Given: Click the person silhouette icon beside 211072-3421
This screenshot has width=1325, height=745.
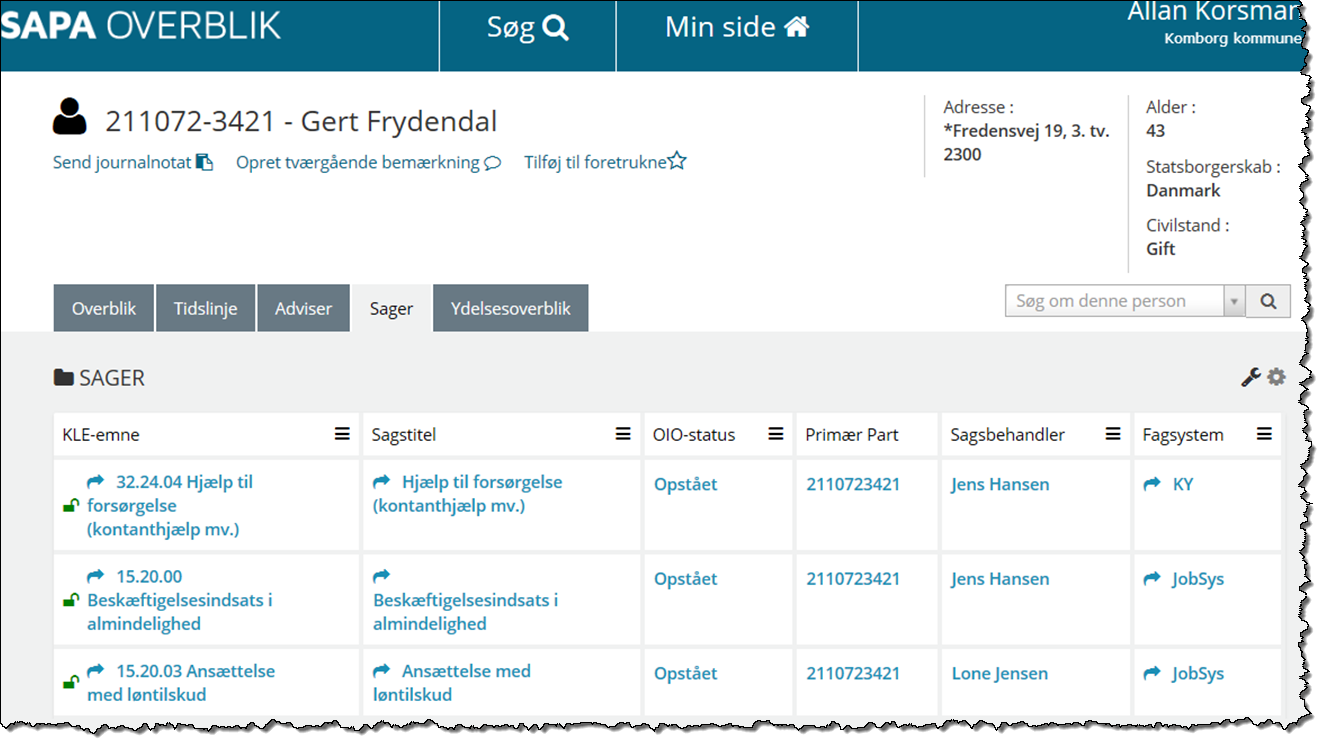Looking at the screenshot, I should [70, 117].
